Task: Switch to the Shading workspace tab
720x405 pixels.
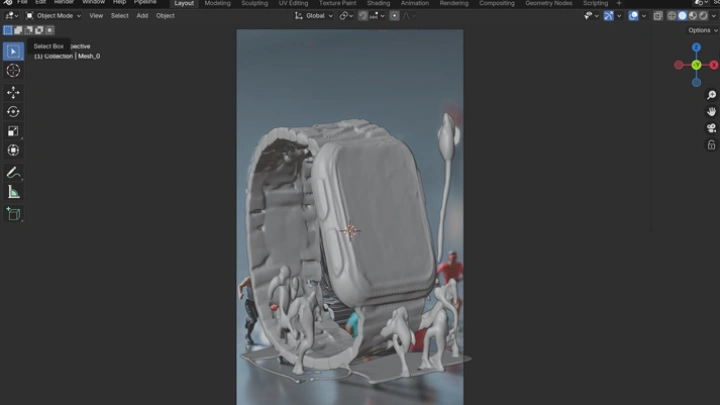Action: 378,3
